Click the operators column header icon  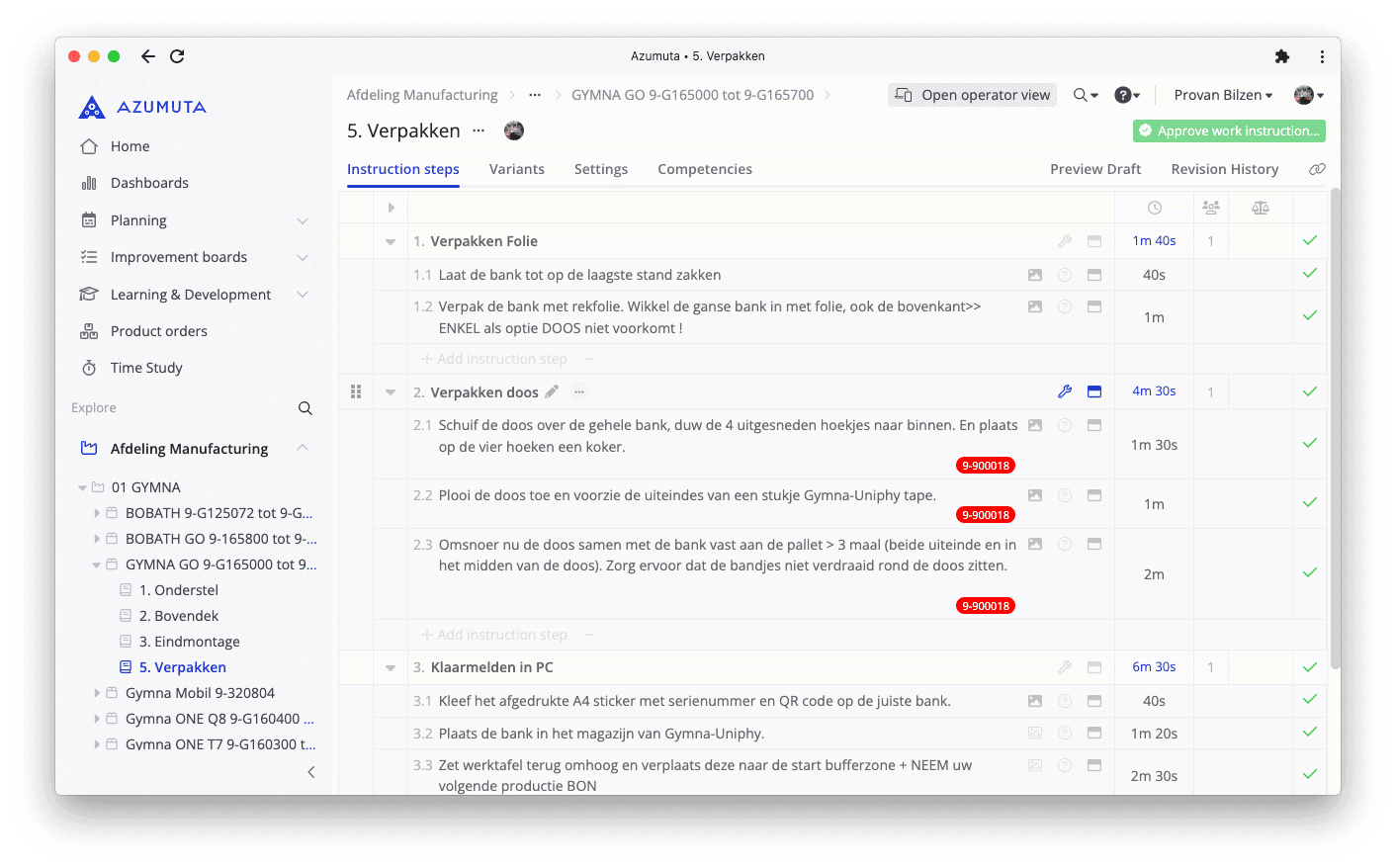coord(1210,207)
